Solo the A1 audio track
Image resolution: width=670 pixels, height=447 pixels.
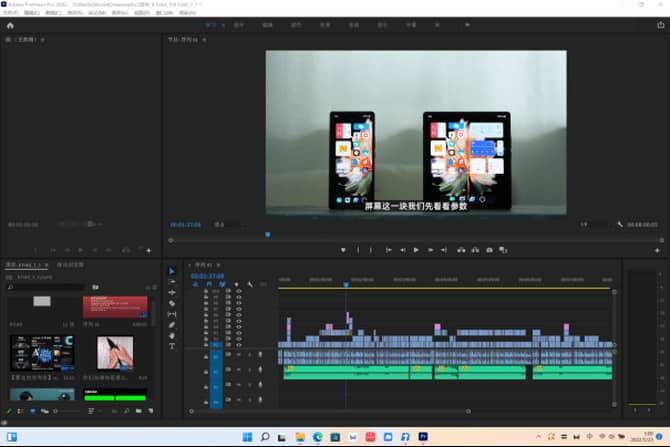pos(250,354)
